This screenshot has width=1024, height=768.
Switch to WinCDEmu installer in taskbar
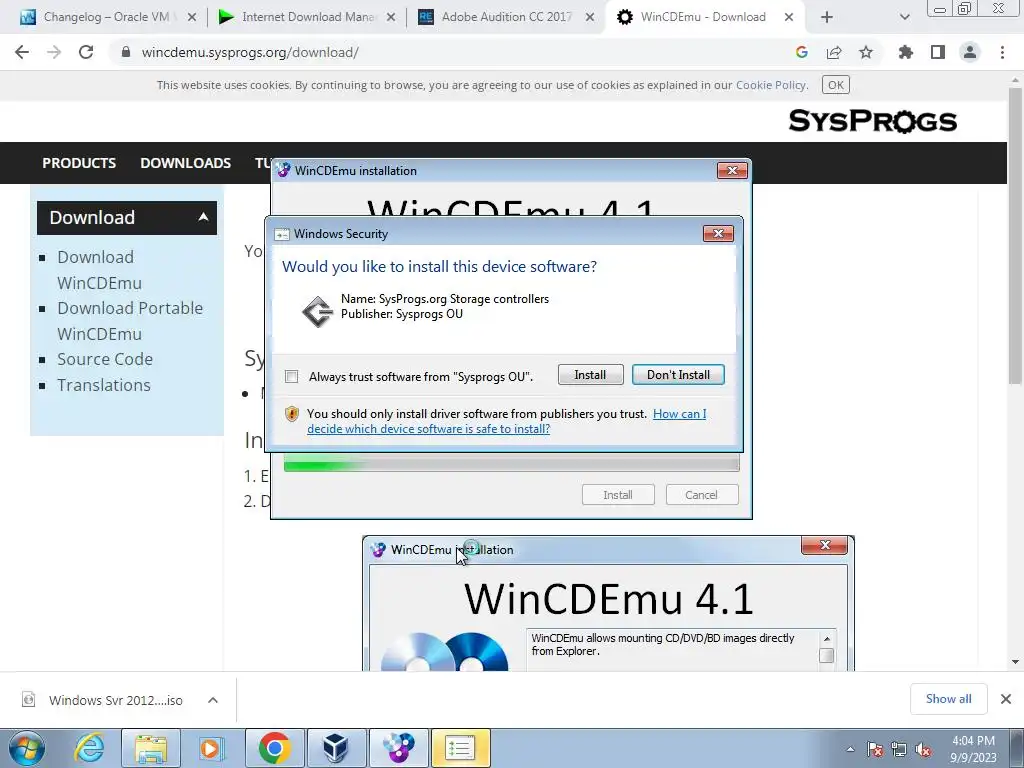(398, 748)
